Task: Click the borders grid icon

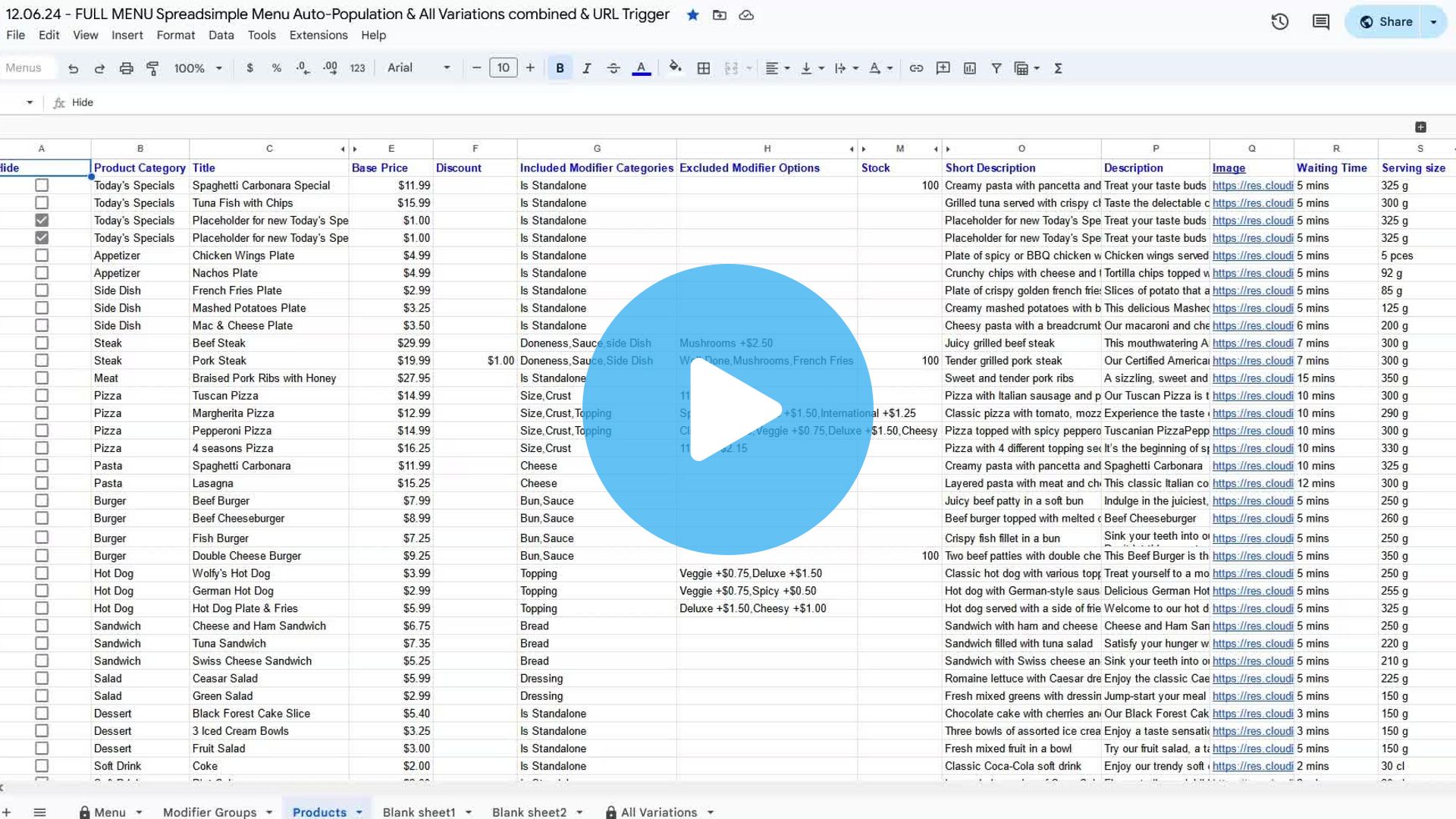Action: tap(704, 68)
